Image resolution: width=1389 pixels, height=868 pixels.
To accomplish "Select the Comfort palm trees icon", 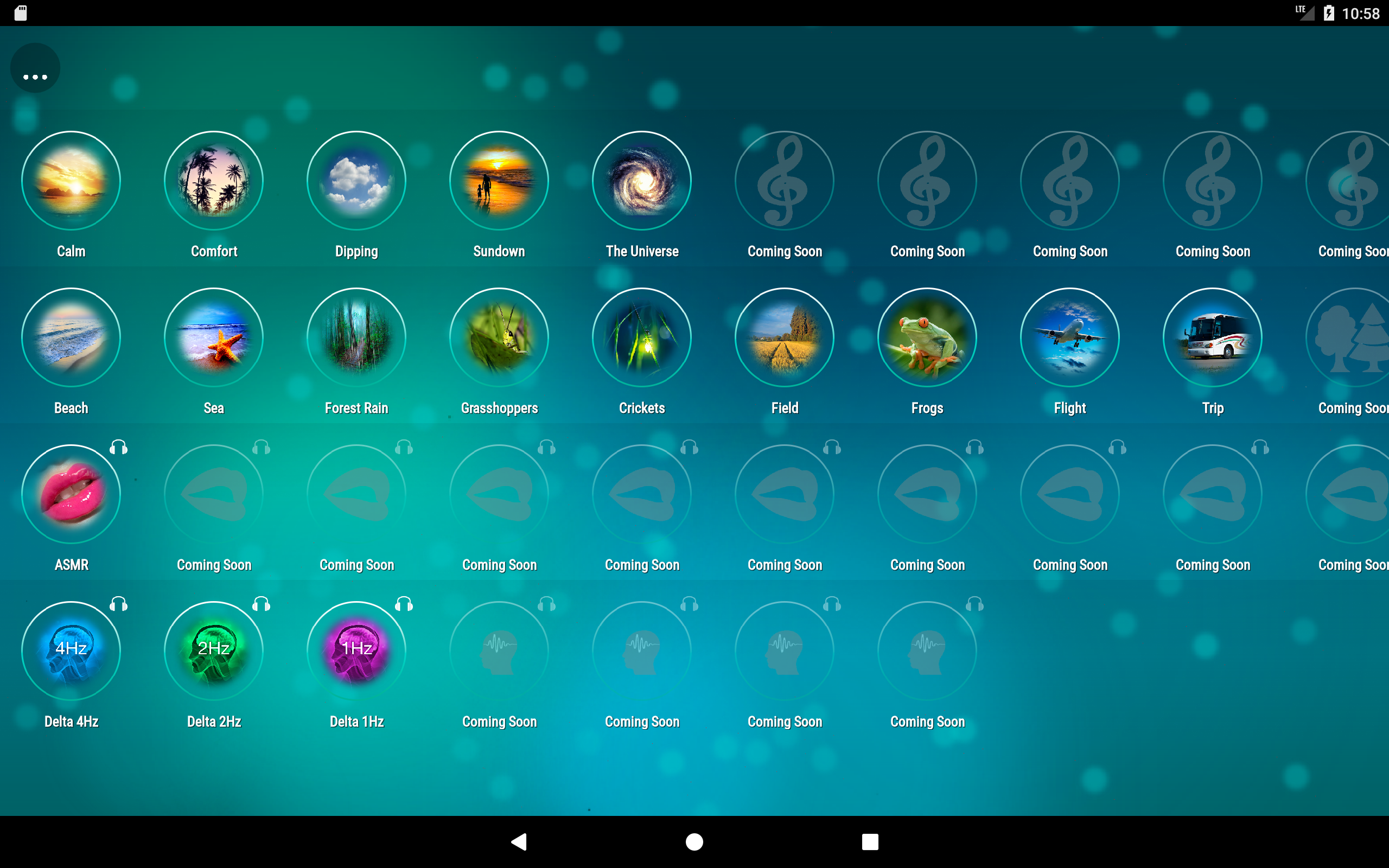I will tap(214, 181).
